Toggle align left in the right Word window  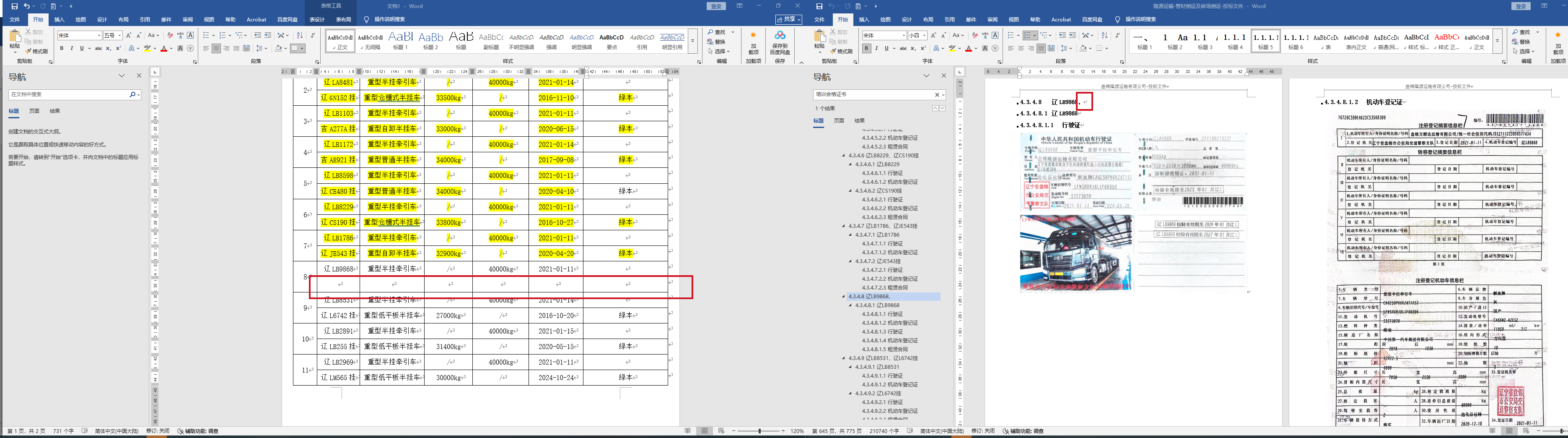1011,49
